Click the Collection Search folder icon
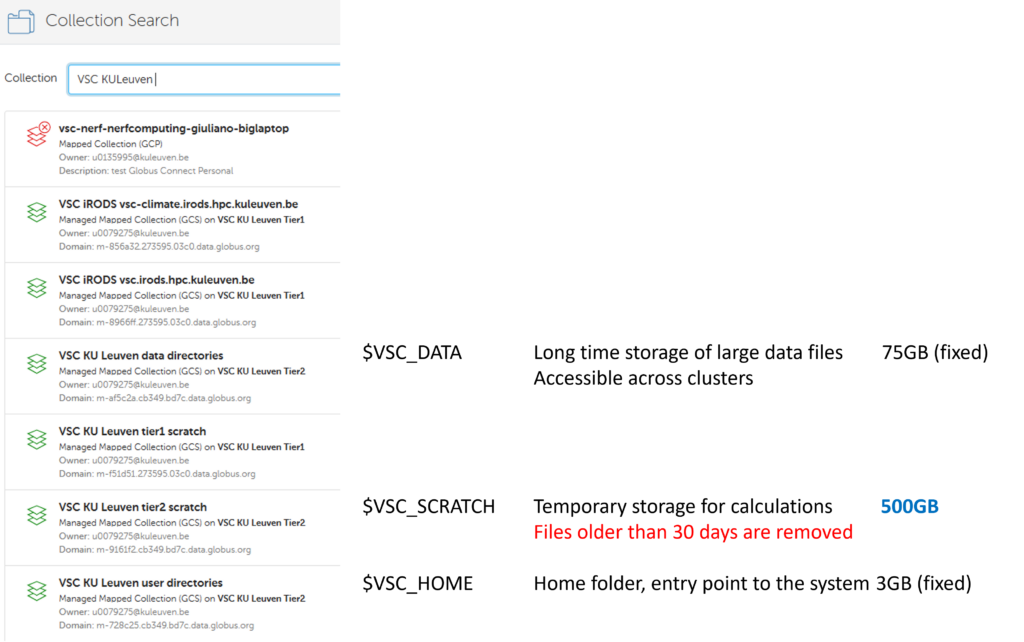The width and height of the screenshot is (1024, 642). 21,20
